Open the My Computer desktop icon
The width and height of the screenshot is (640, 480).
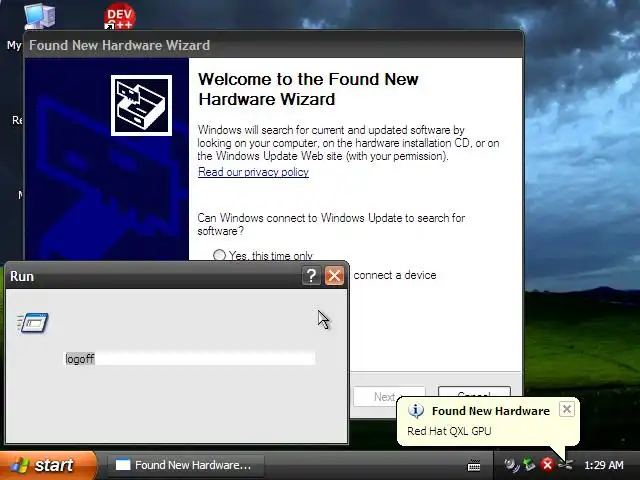(39, 16)
